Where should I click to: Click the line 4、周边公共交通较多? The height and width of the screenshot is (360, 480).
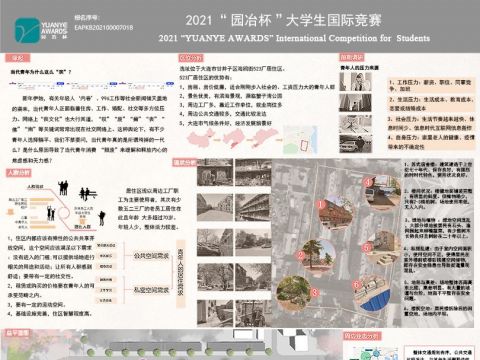[223, 114]
